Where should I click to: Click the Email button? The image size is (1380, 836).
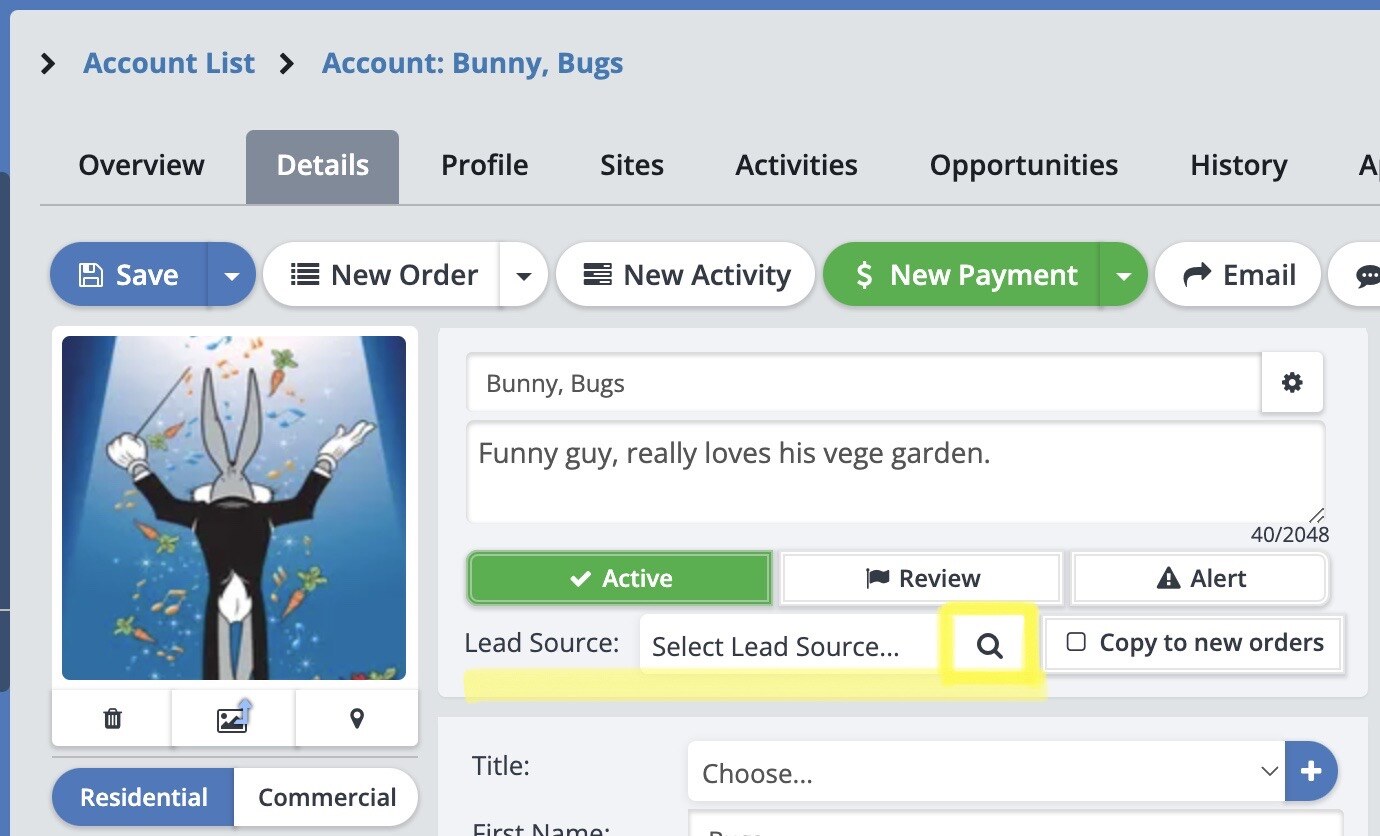[1238, 275]
